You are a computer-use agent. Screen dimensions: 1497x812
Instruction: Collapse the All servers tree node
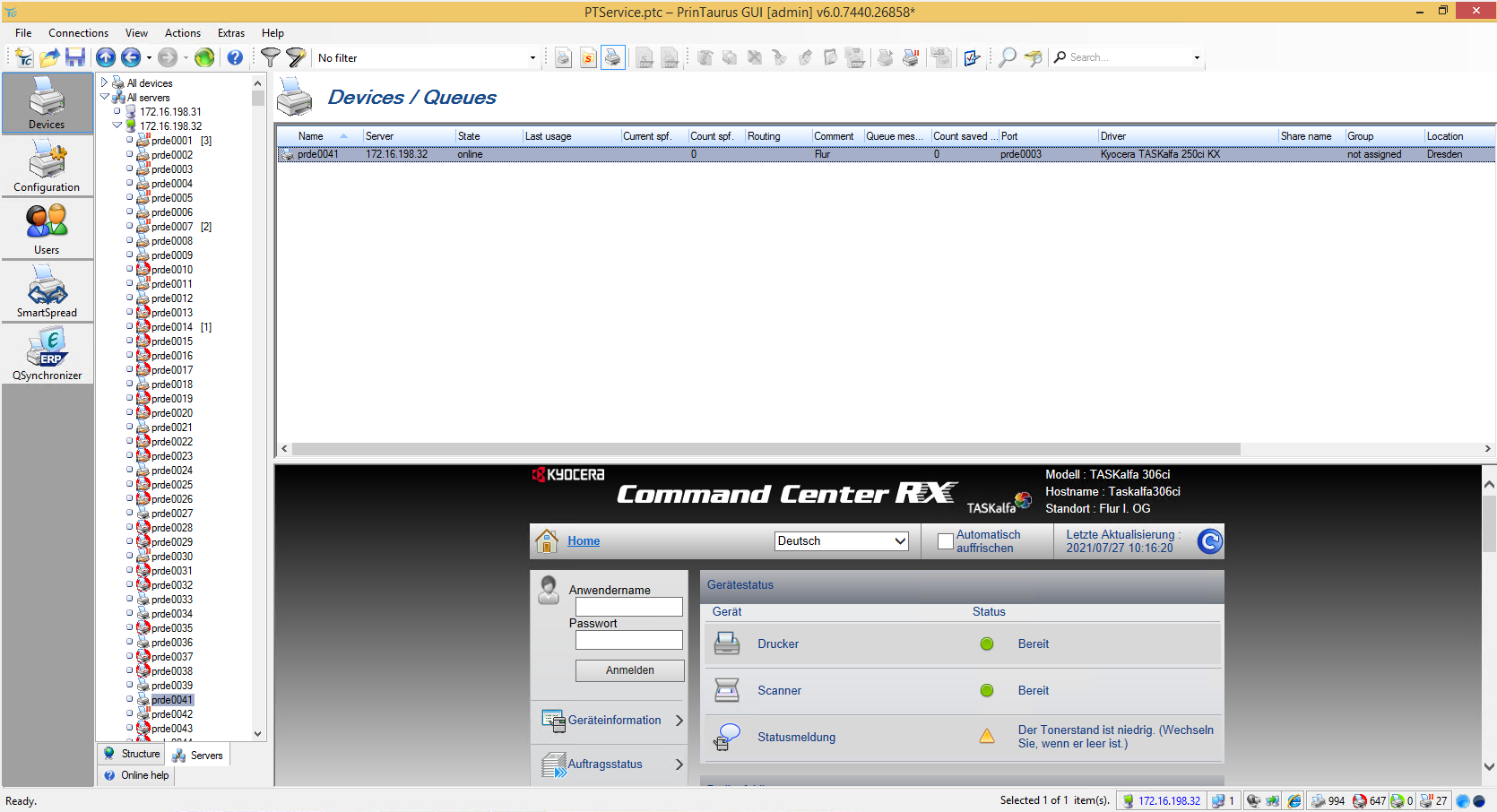[x=104, y=97]
